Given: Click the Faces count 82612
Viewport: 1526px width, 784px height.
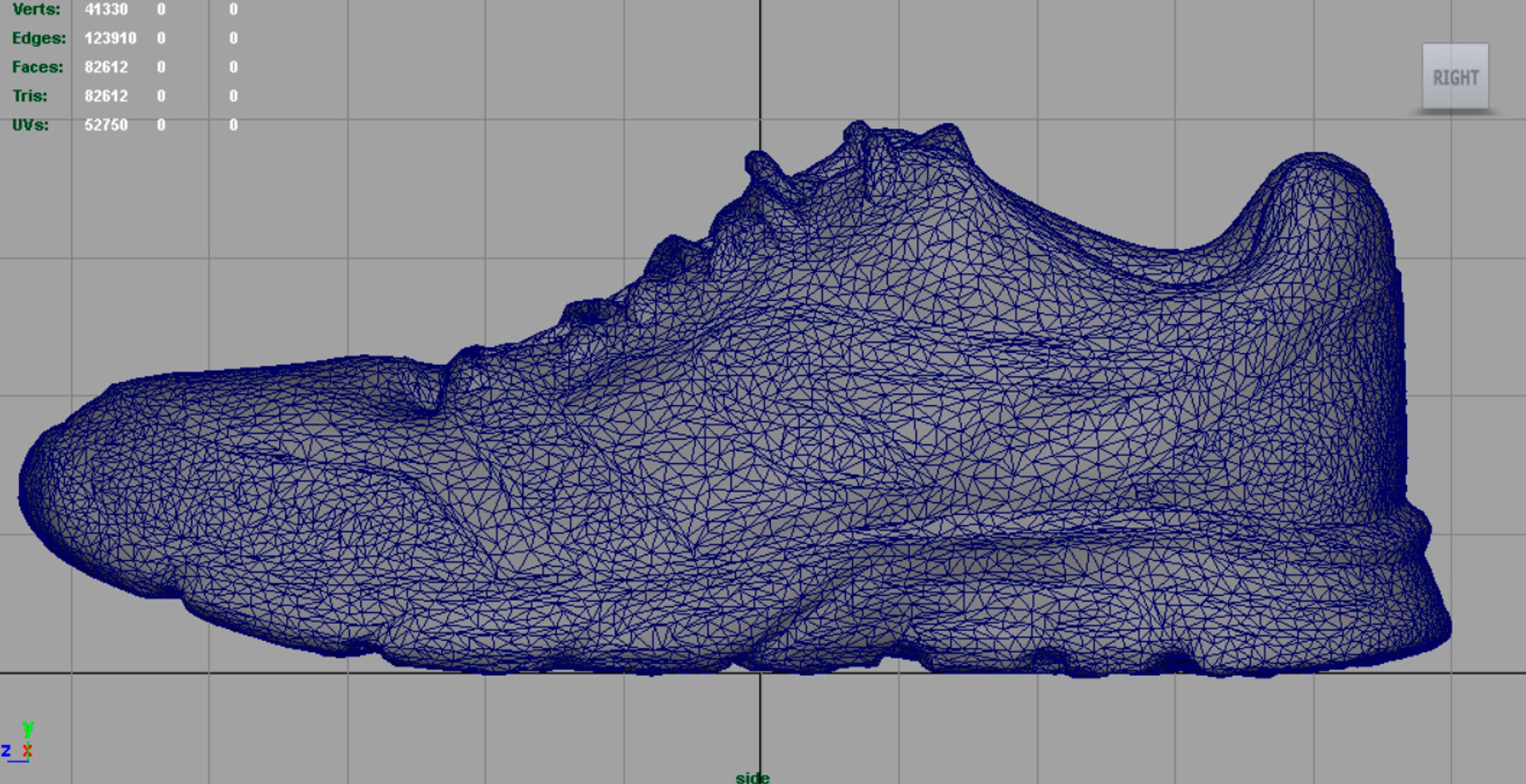Looking at the screenshot, I should click(106, 67).
